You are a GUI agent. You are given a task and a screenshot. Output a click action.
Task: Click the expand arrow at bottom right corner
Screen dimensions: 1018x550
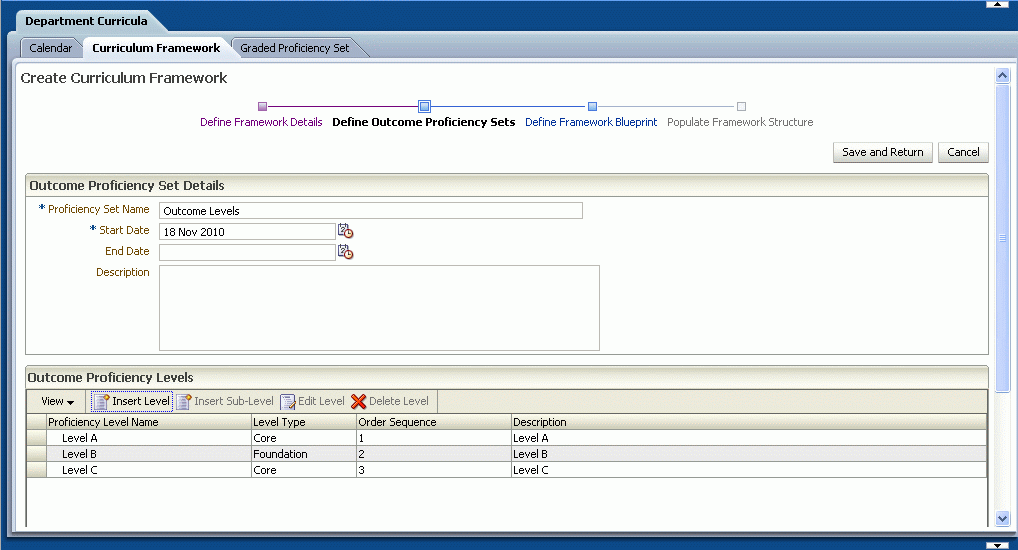997,546
